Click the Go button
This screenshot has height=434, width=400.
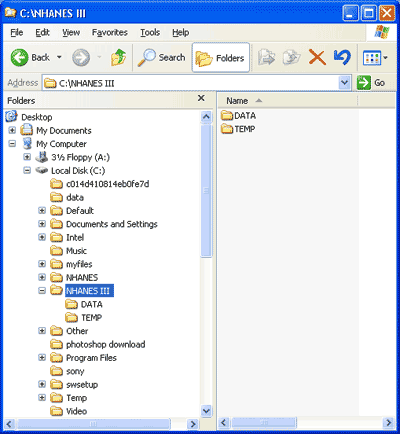coord(371,83)
